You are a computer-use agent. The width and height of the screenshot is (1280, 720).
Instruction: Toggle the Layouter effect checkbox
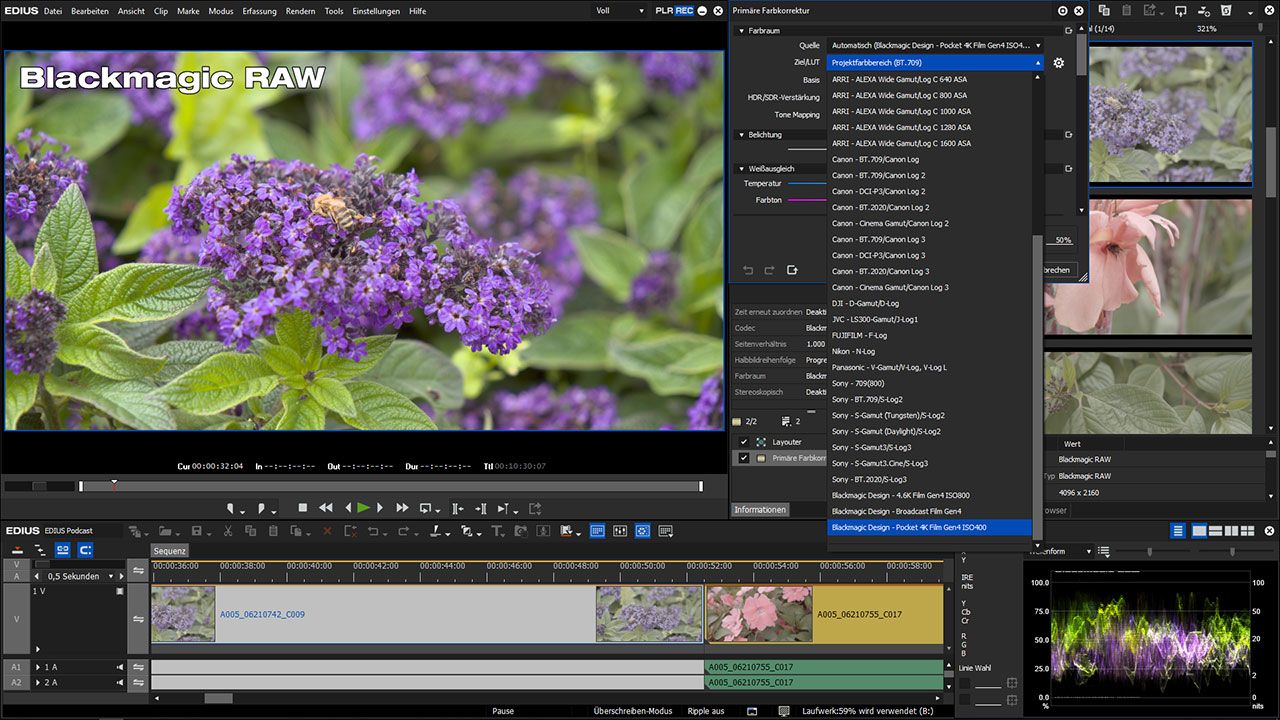pyautogui.click(x=743, y=441)
